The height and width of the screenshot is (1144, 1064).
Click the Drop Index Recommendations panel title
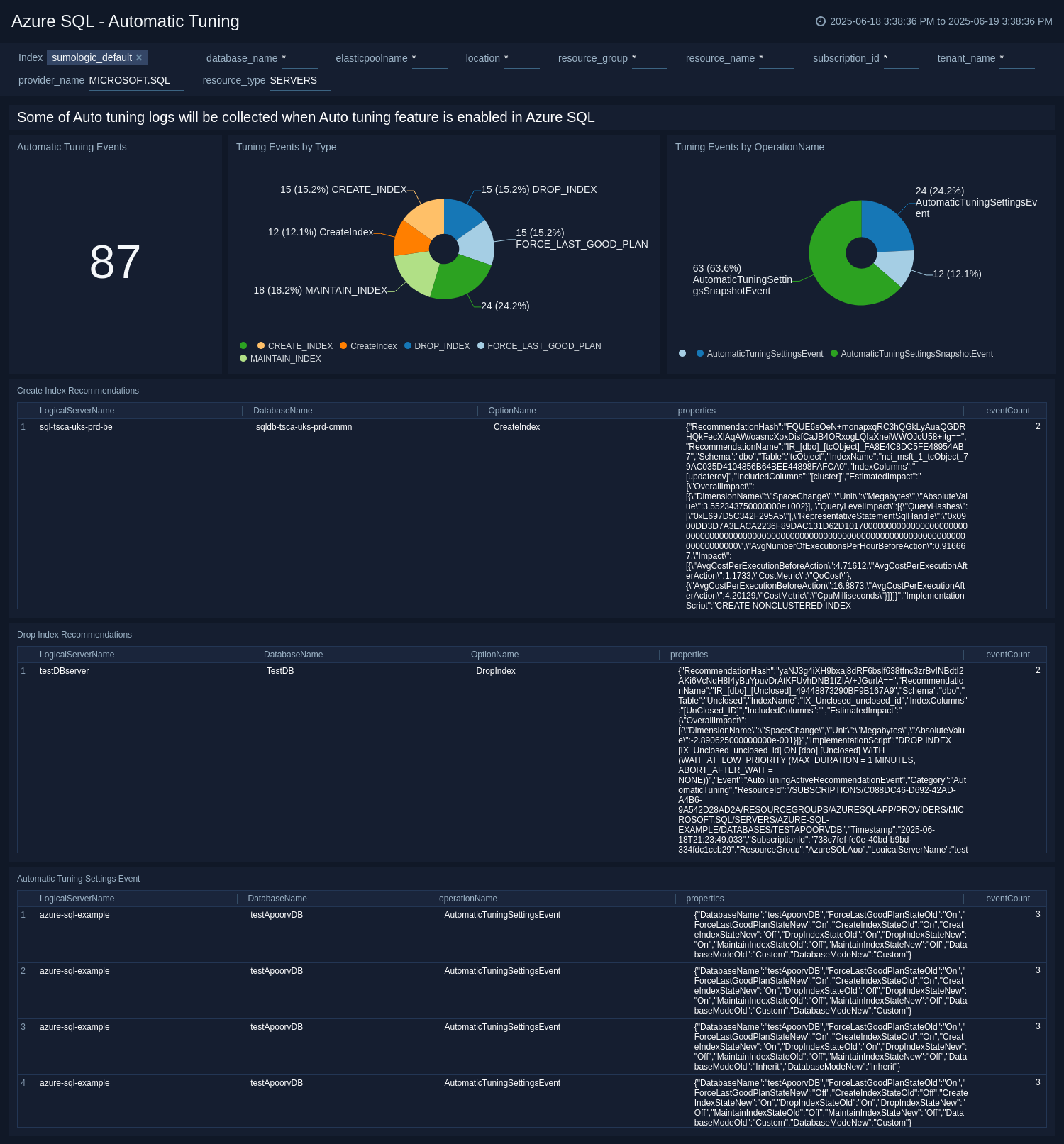(x=74, y=635)
